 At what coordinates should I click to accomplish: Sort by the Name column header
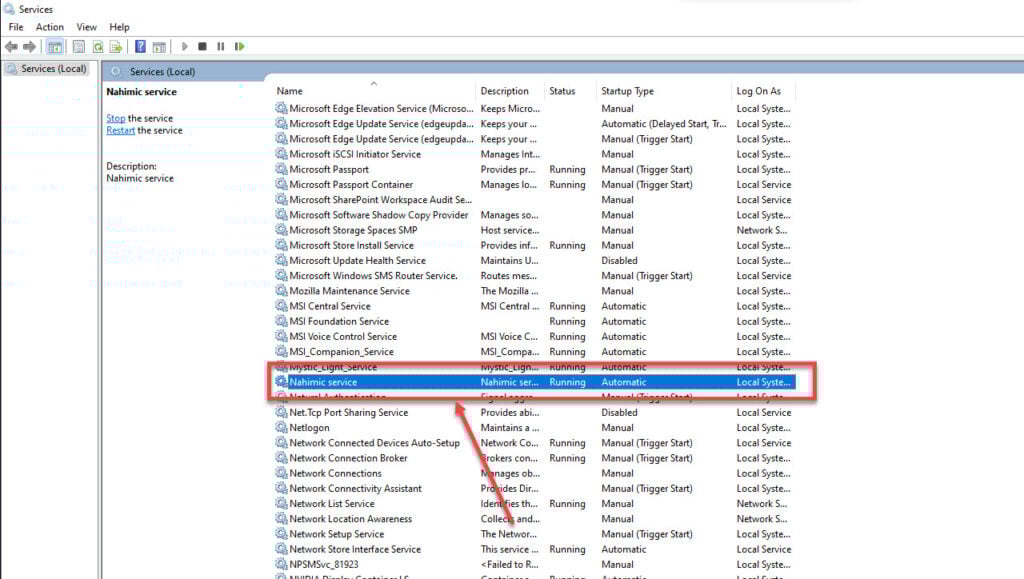click(x=374, y=91)
